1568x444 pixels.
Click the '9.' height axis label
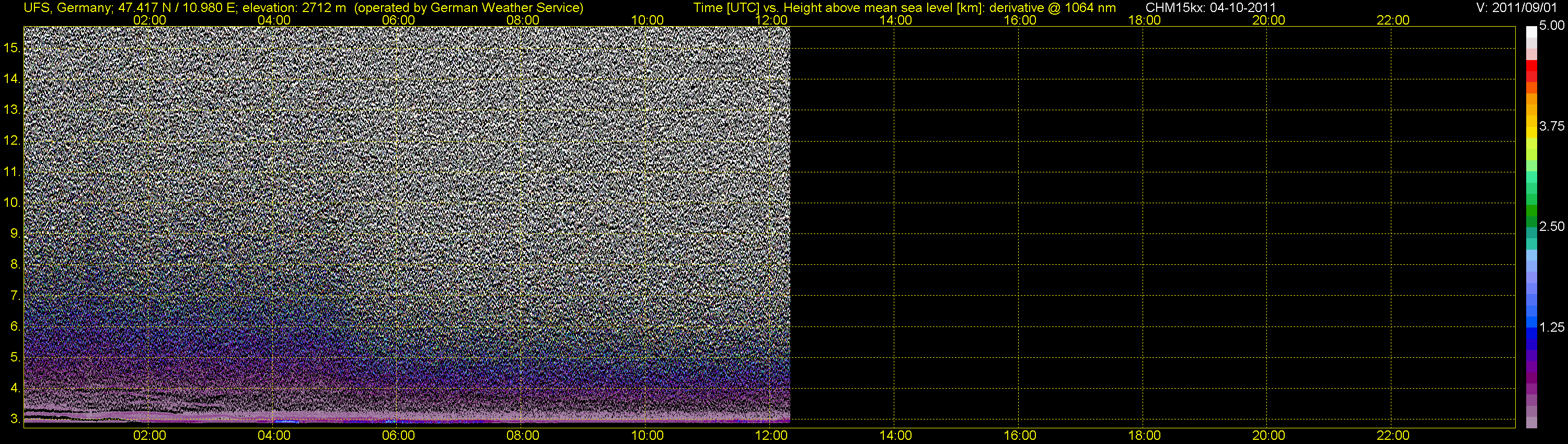click(x=15, y=233)
